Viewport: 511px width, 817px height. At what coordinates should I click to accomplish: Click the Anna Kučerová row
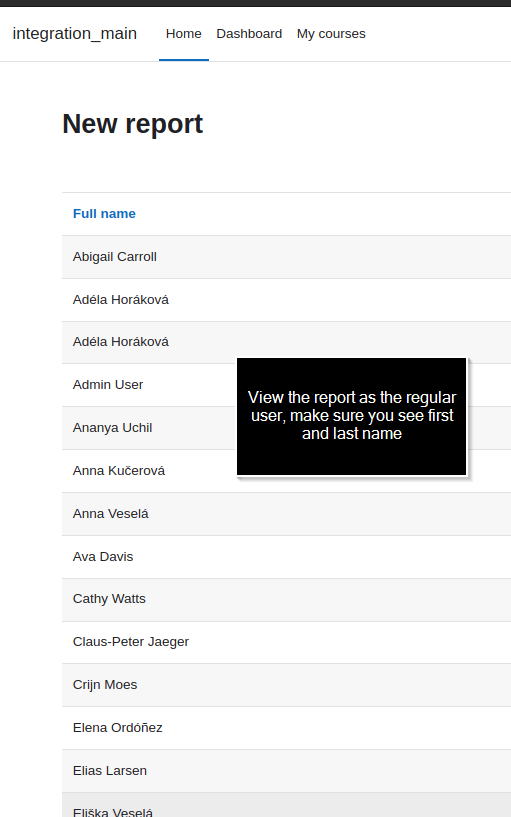pyautogui.click(x=148, y=471)
